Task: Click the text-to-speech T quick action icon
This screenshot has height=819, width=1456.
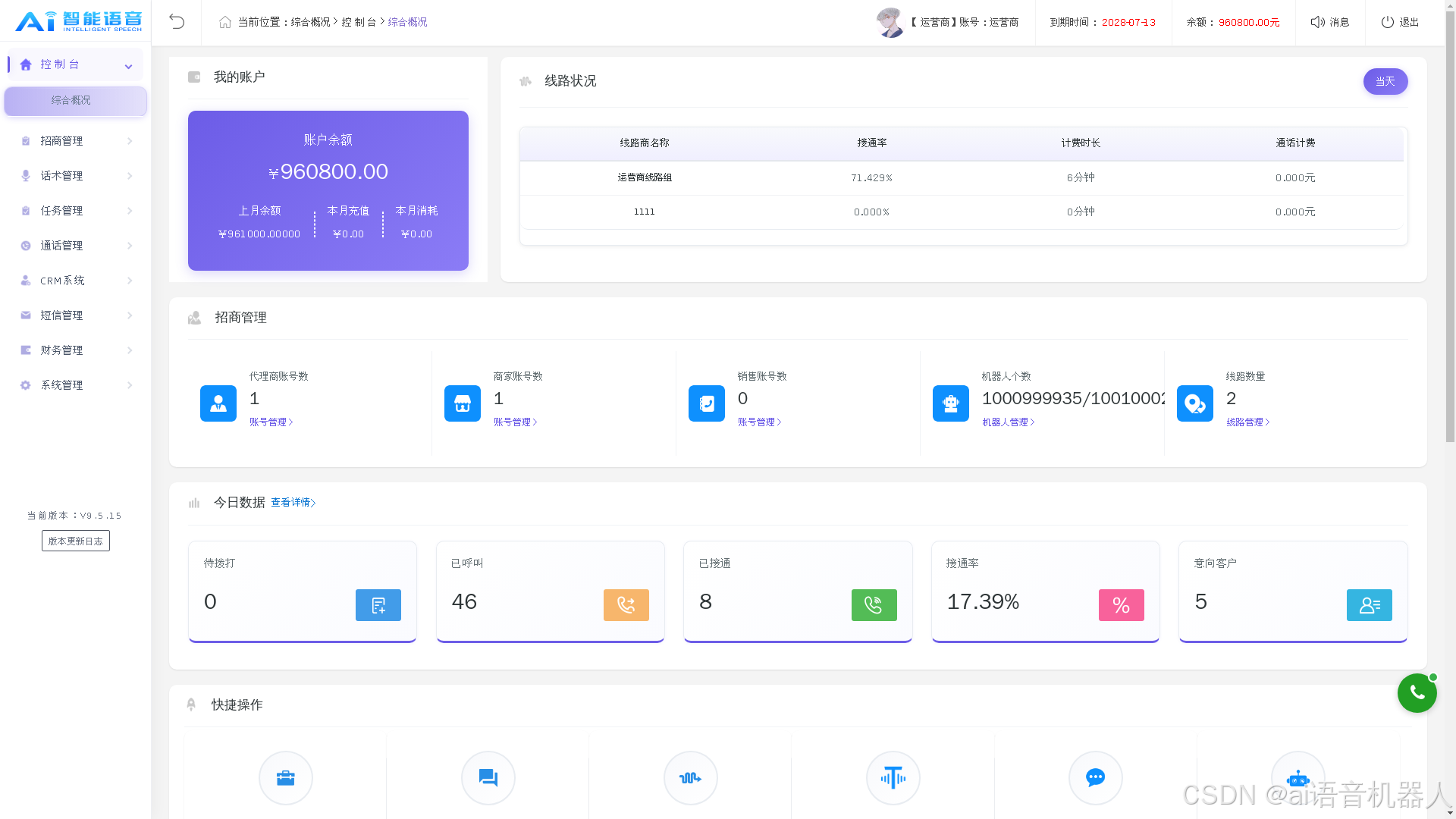Action: [893, 778]
